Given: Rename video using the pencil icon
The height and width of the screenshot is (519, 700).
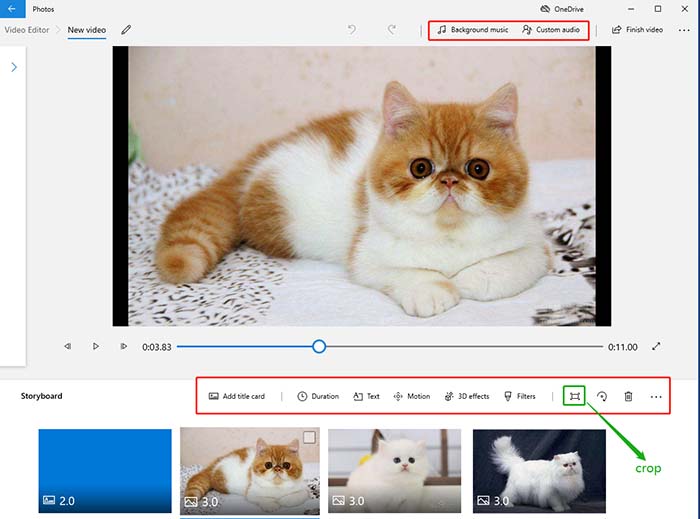Looking at the screenshot, I should pos(126,30).
